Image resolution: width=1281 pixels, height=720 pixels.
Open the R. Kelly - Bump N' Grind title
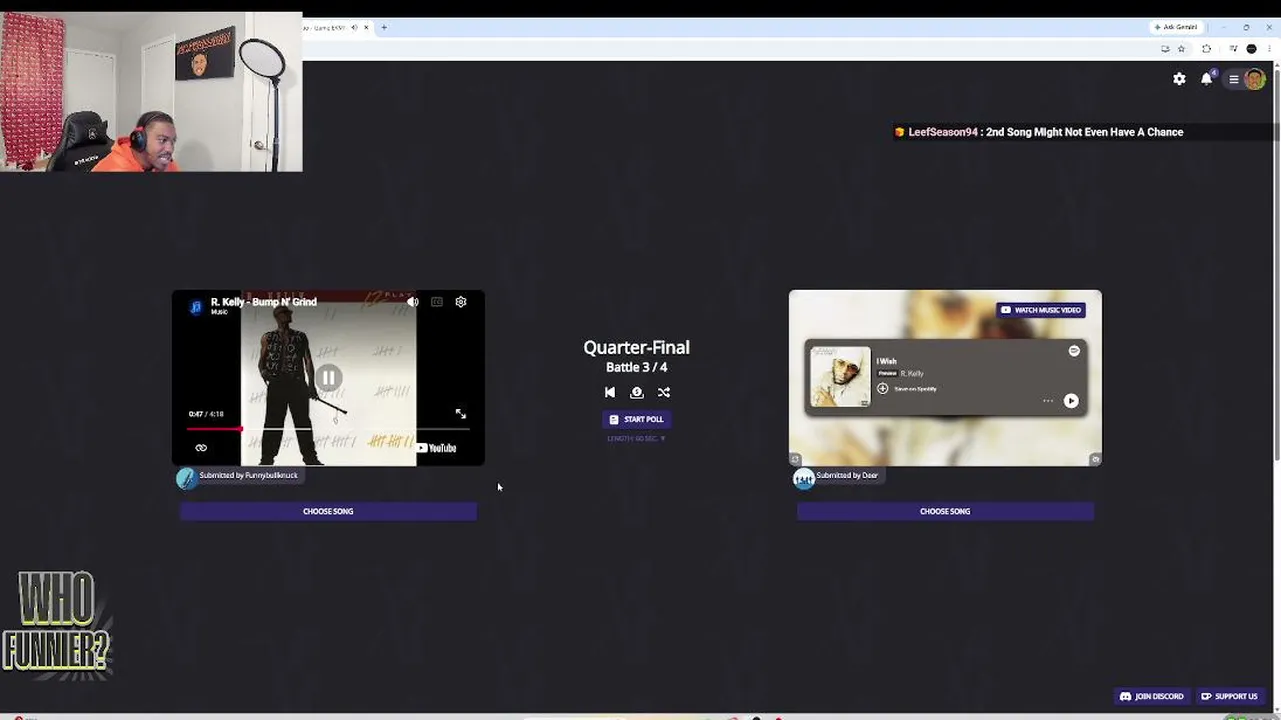(x=264, y=302)
